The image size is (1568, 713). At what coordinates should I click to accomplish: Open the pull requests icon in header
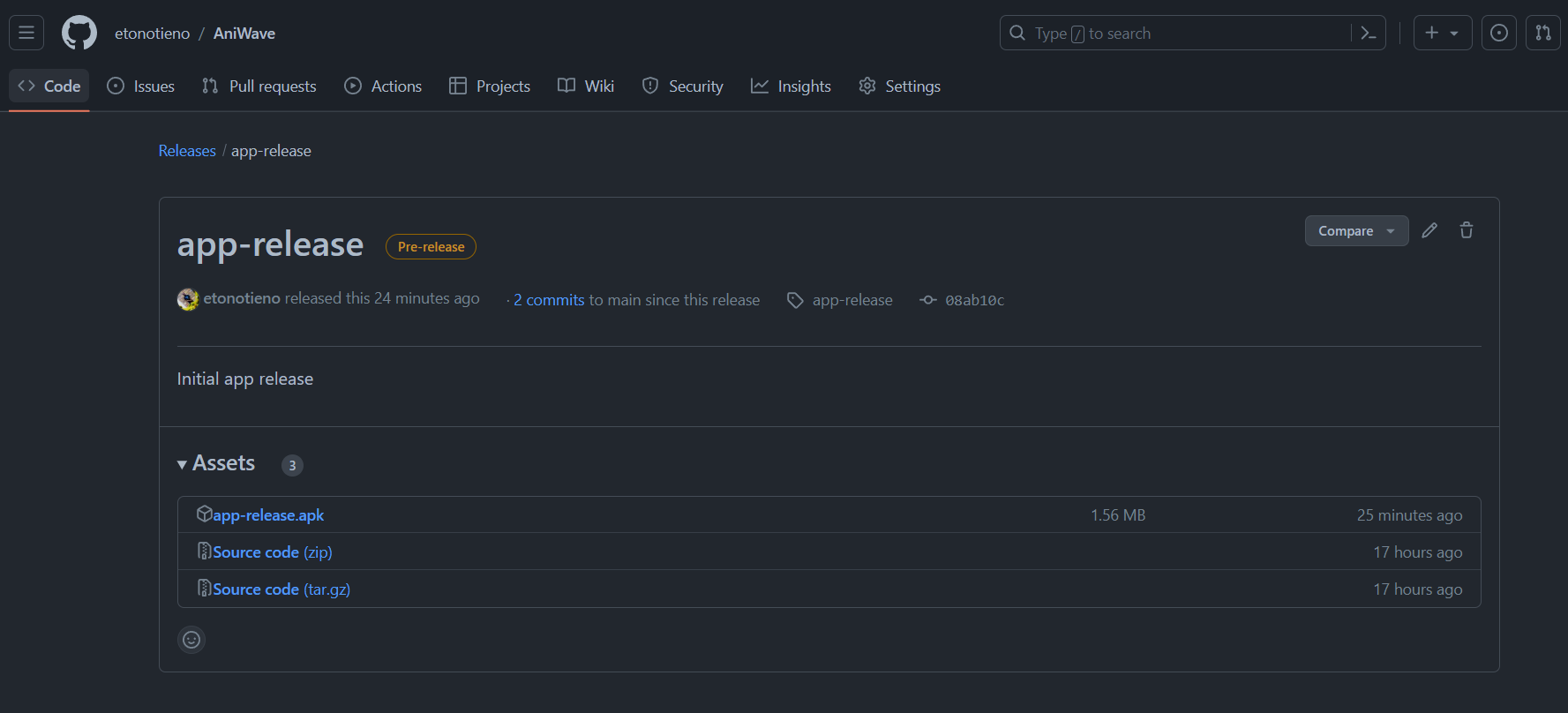click(x=1543, y=33)
